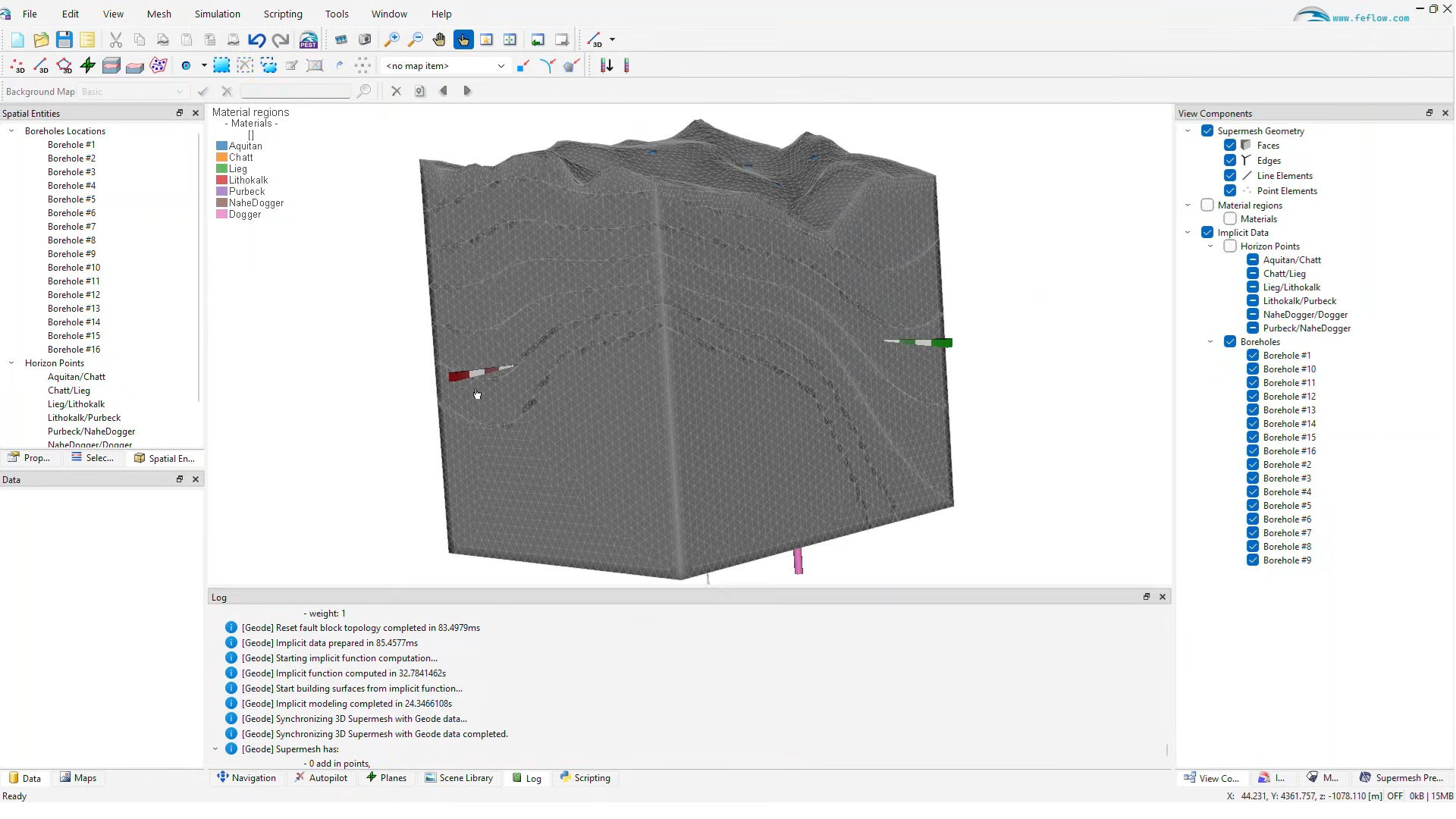Viewport: 1456px width, 819px height.
Task: Toggle the Implicit Data checkbox
Action: [x=1207, y=233]
